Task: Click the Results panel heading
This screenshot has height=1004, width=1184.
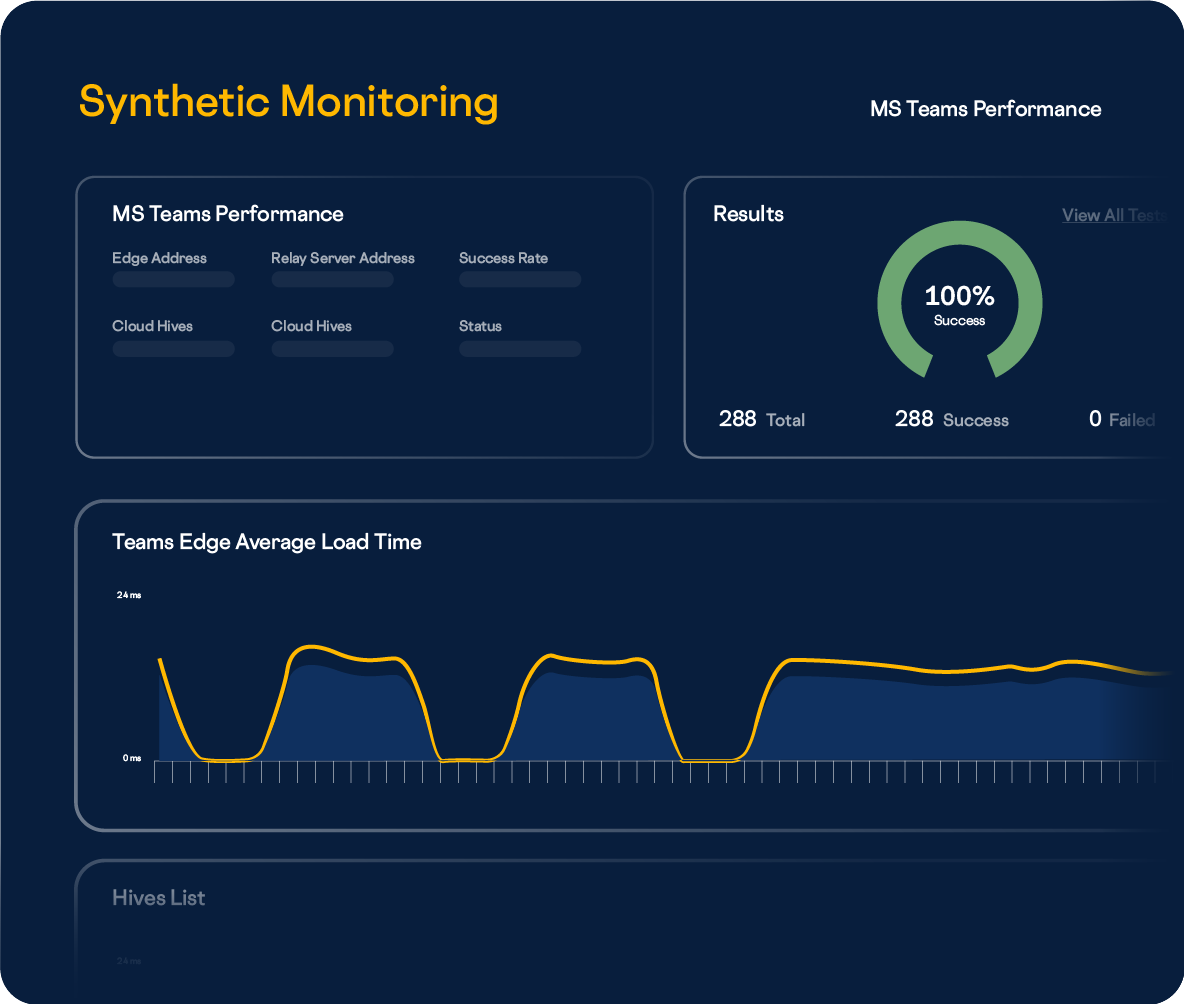Action: pos(748,214)
